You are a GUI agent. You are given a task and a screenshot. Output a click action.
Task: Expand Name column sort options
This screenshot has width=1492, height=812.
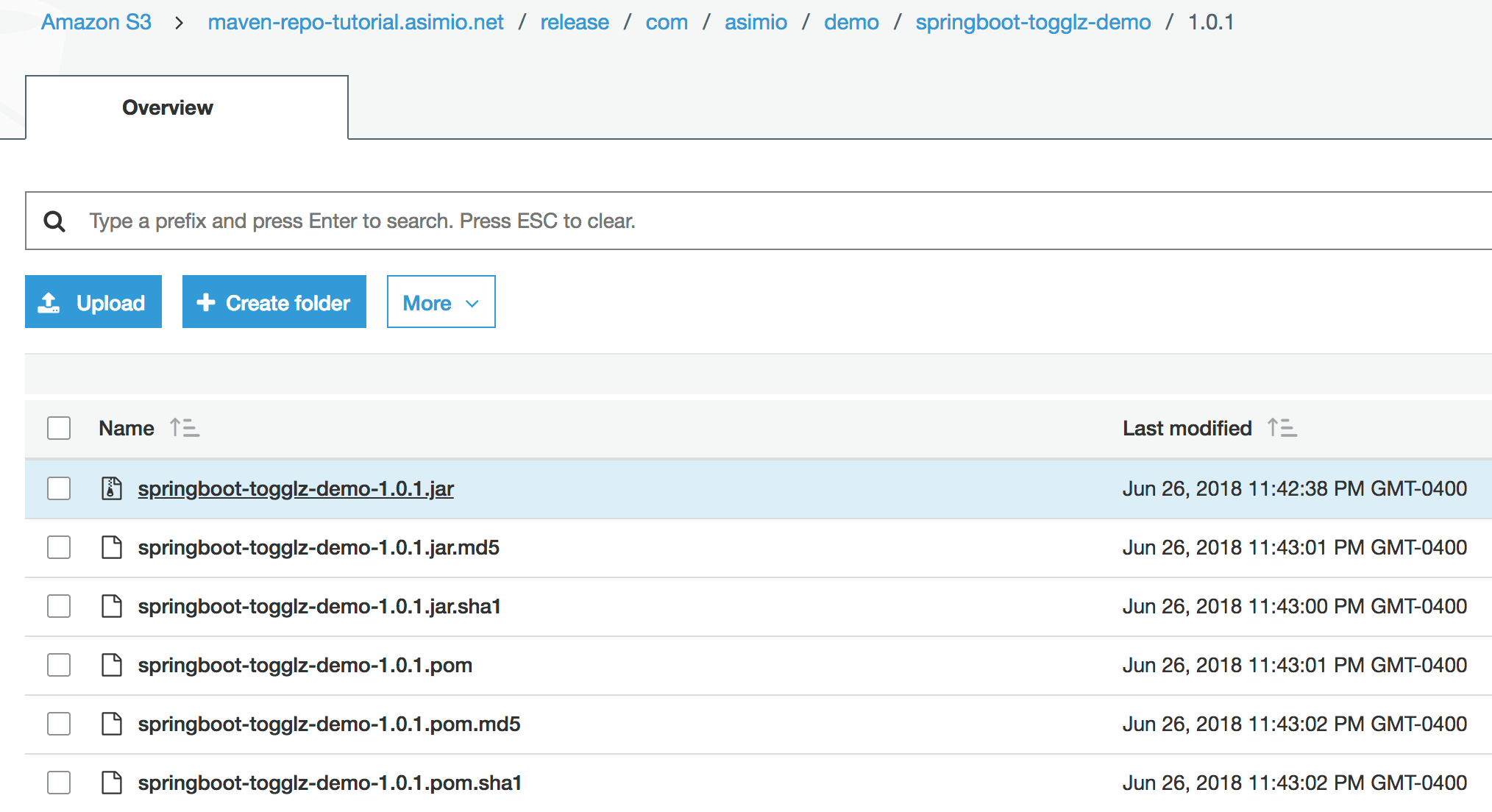point(184,426)
